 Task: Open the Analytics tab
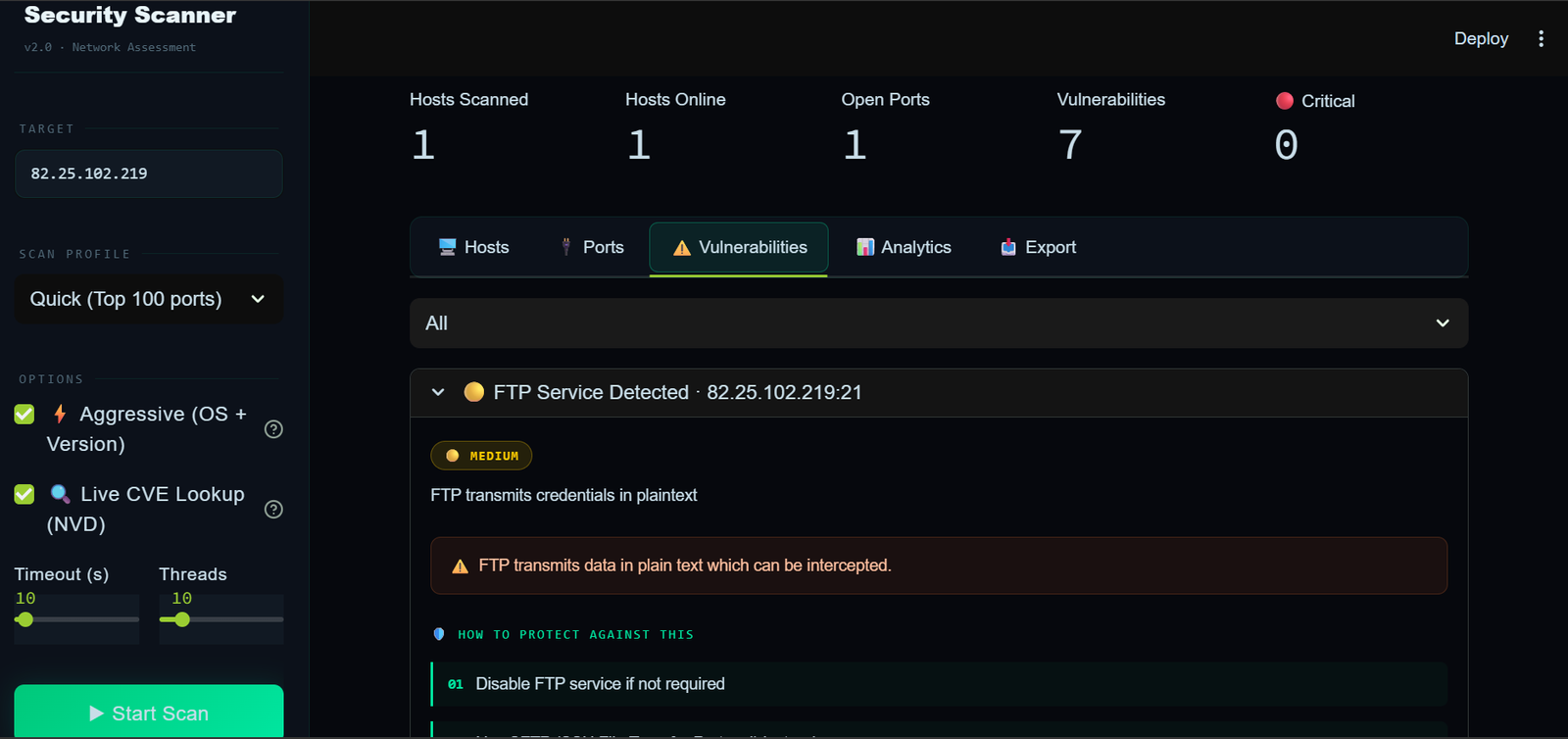[x=905, y=247]
